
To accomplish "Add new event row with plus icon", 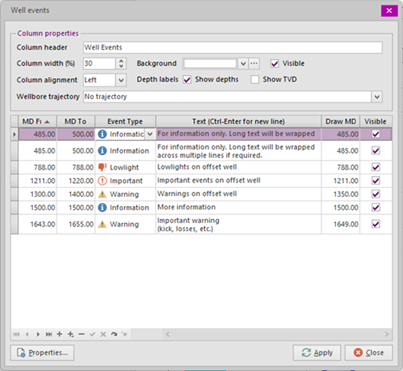I will click(59, 334).
